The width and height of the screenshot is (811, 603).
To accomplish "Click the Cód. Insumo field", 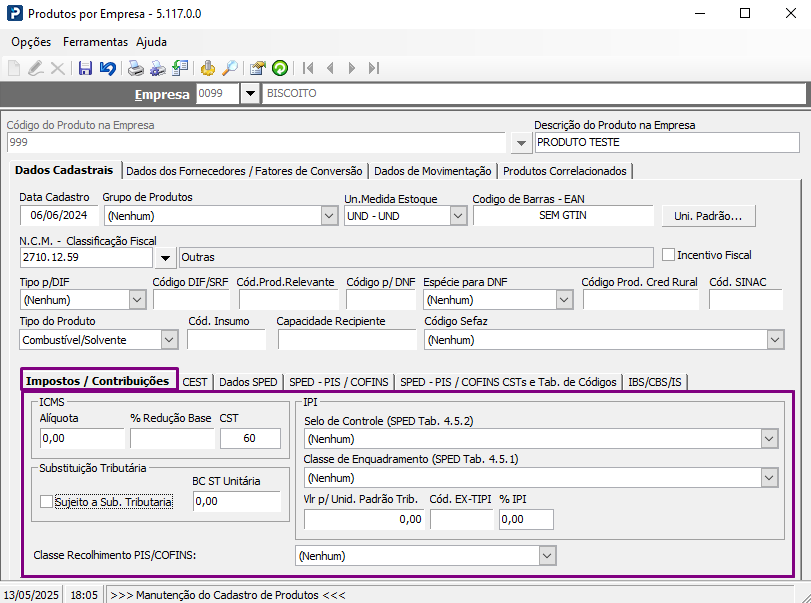I will [x=227, y=340].
